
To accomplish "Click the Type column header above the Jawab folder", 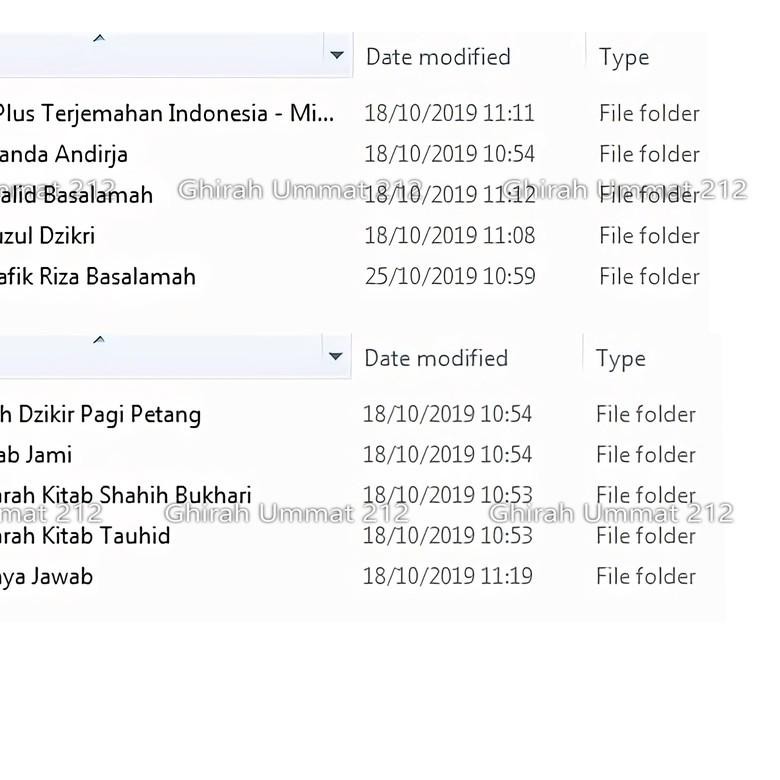I will point(621,359).
